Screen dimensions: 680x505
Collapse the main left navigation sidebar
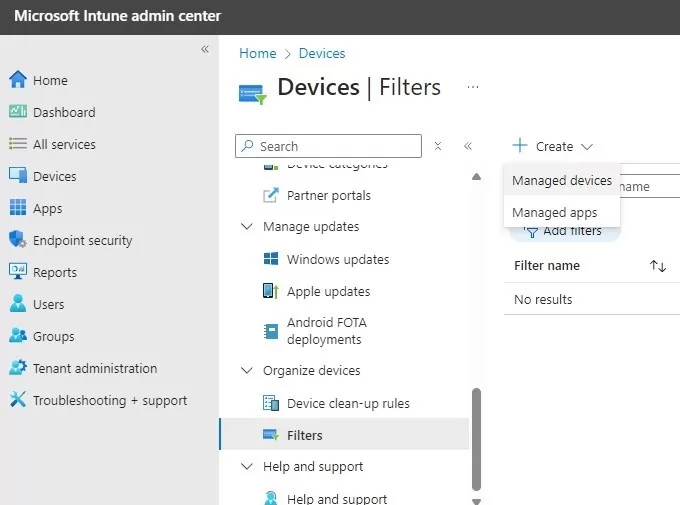(205, 49)
